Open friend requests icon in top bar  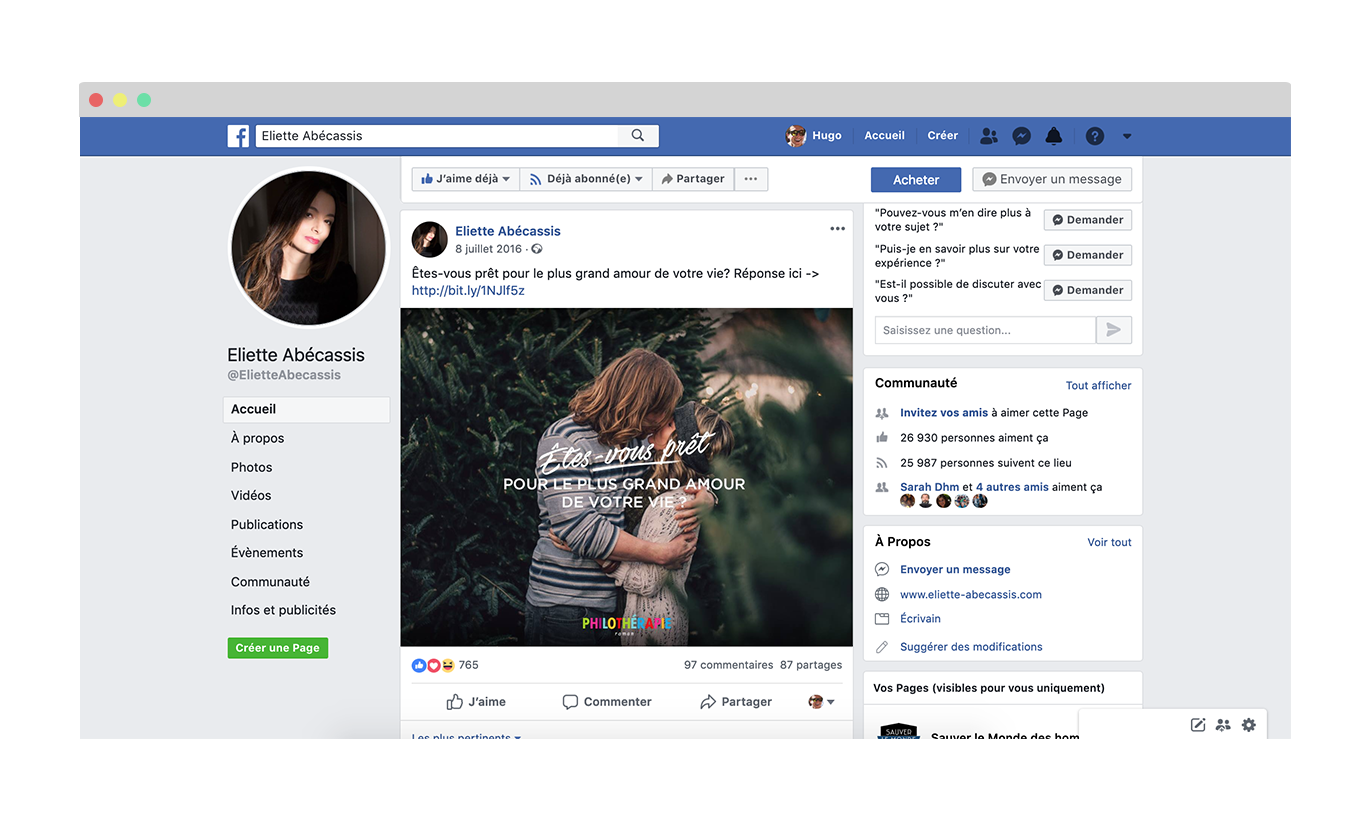pyautogui.click(x=989, y=136)
